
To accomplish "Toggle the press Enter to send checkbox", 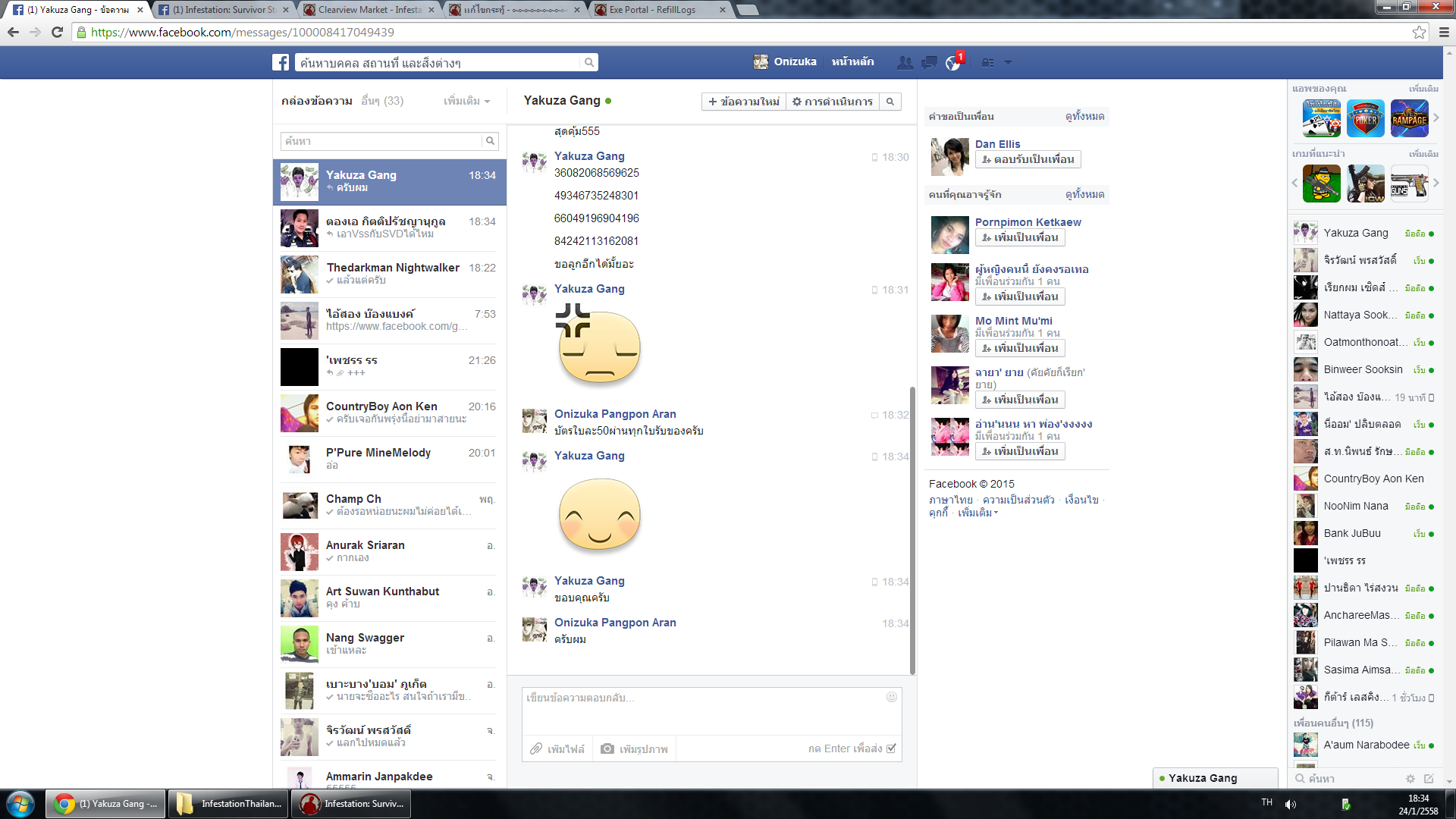I will pos(891,748).
